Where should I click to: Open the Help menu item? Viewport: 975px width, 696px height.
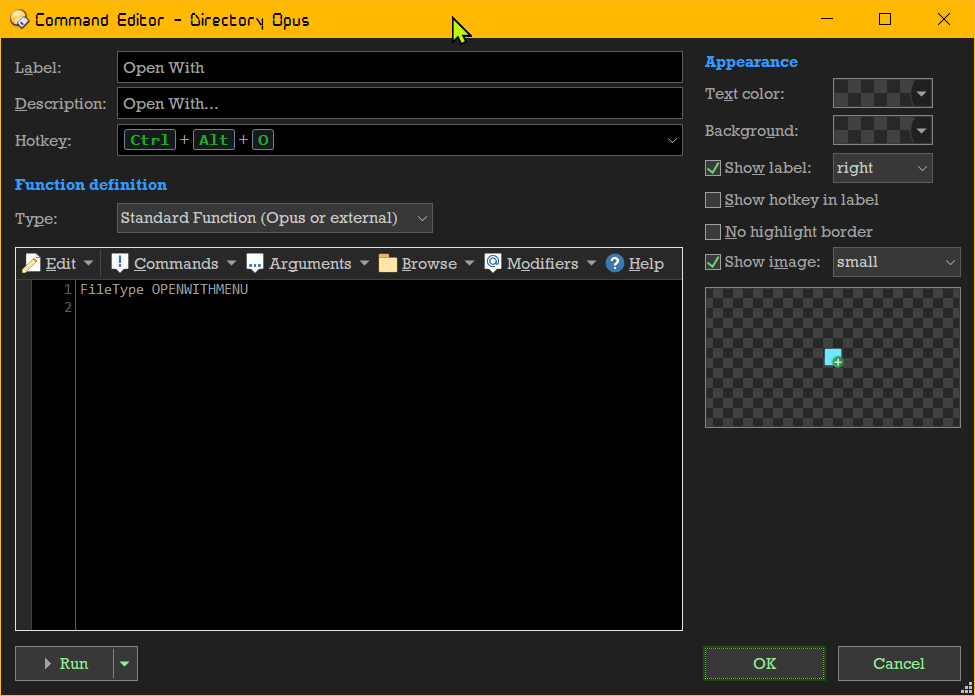(635, 264)
